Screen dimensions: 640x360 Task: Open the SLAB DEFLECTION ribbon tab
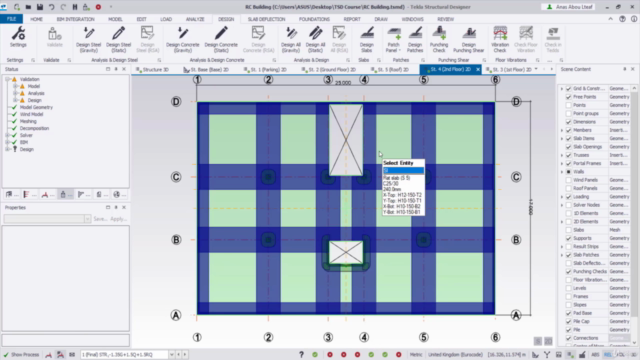266,19
